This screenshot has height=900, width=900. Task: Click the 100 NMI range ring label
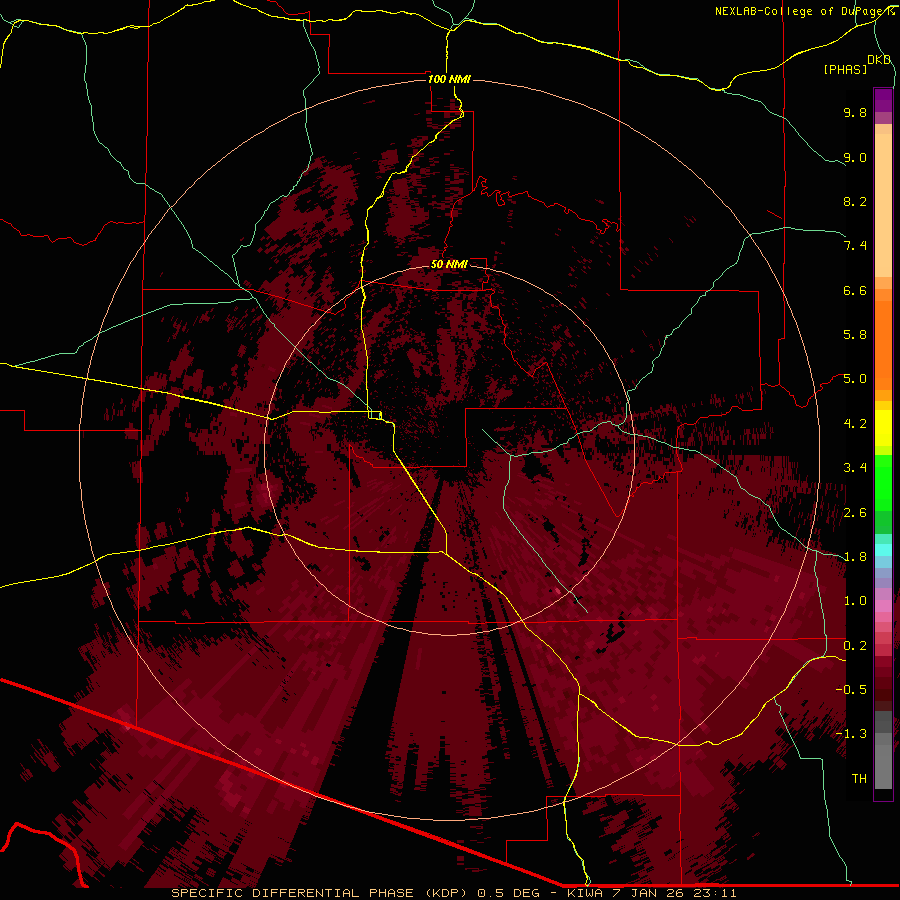(x=449, y=79)
